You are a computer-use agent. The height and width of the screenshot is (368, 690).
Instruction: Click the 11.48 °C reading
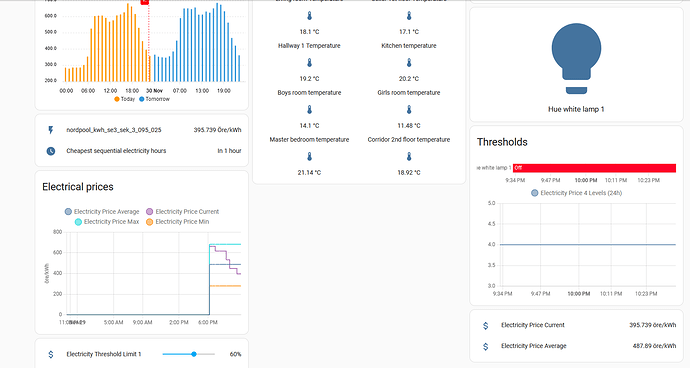click(409, 126)
